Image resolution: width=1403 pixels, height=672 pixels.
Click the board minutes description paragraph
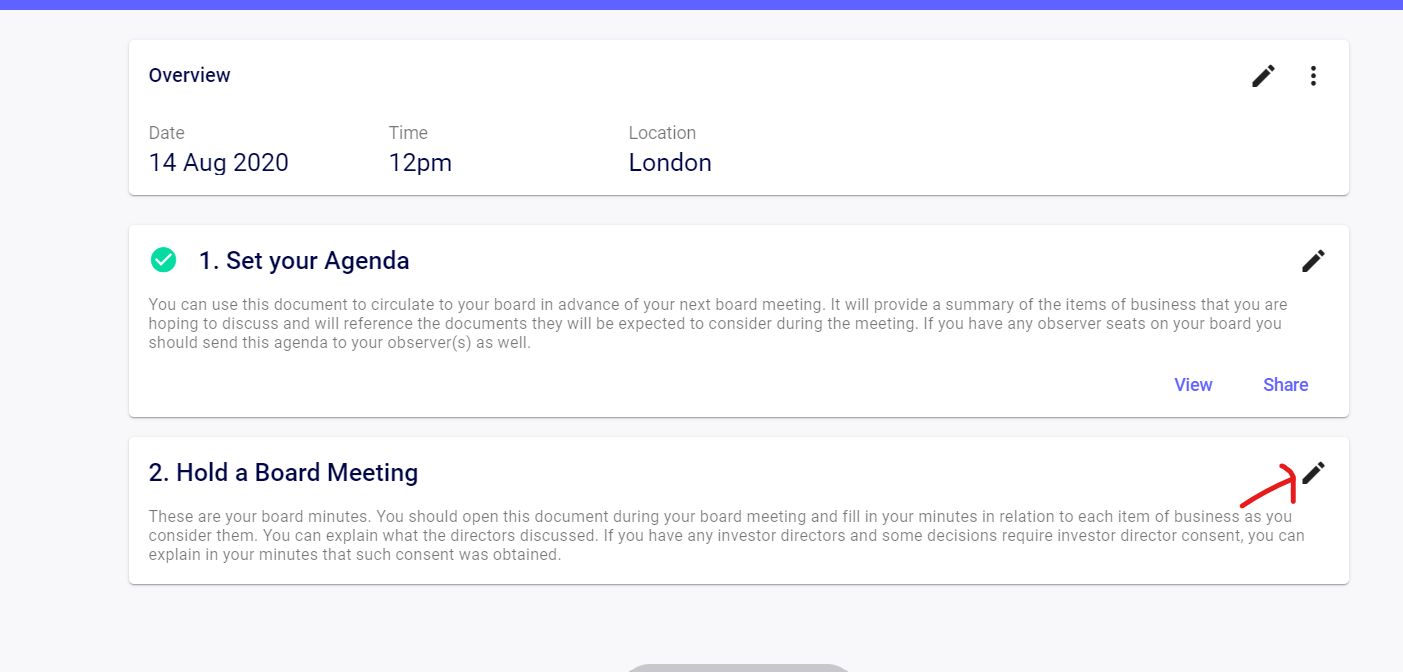727,535
